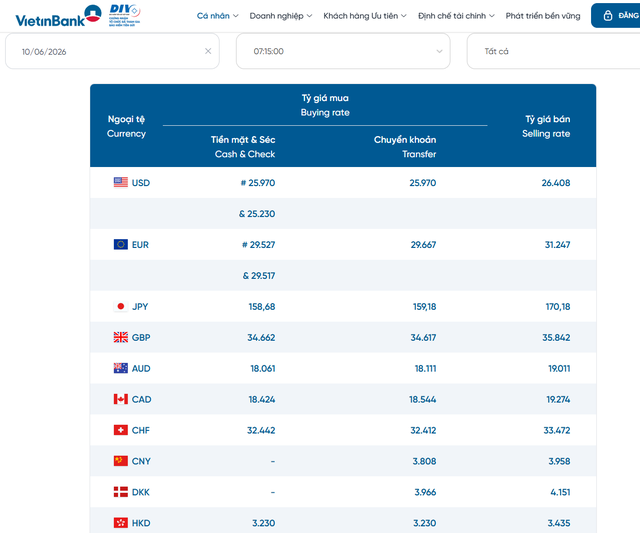Open Phát triển bền vững page
640x533 pixels.
click(x=543, y=16)
